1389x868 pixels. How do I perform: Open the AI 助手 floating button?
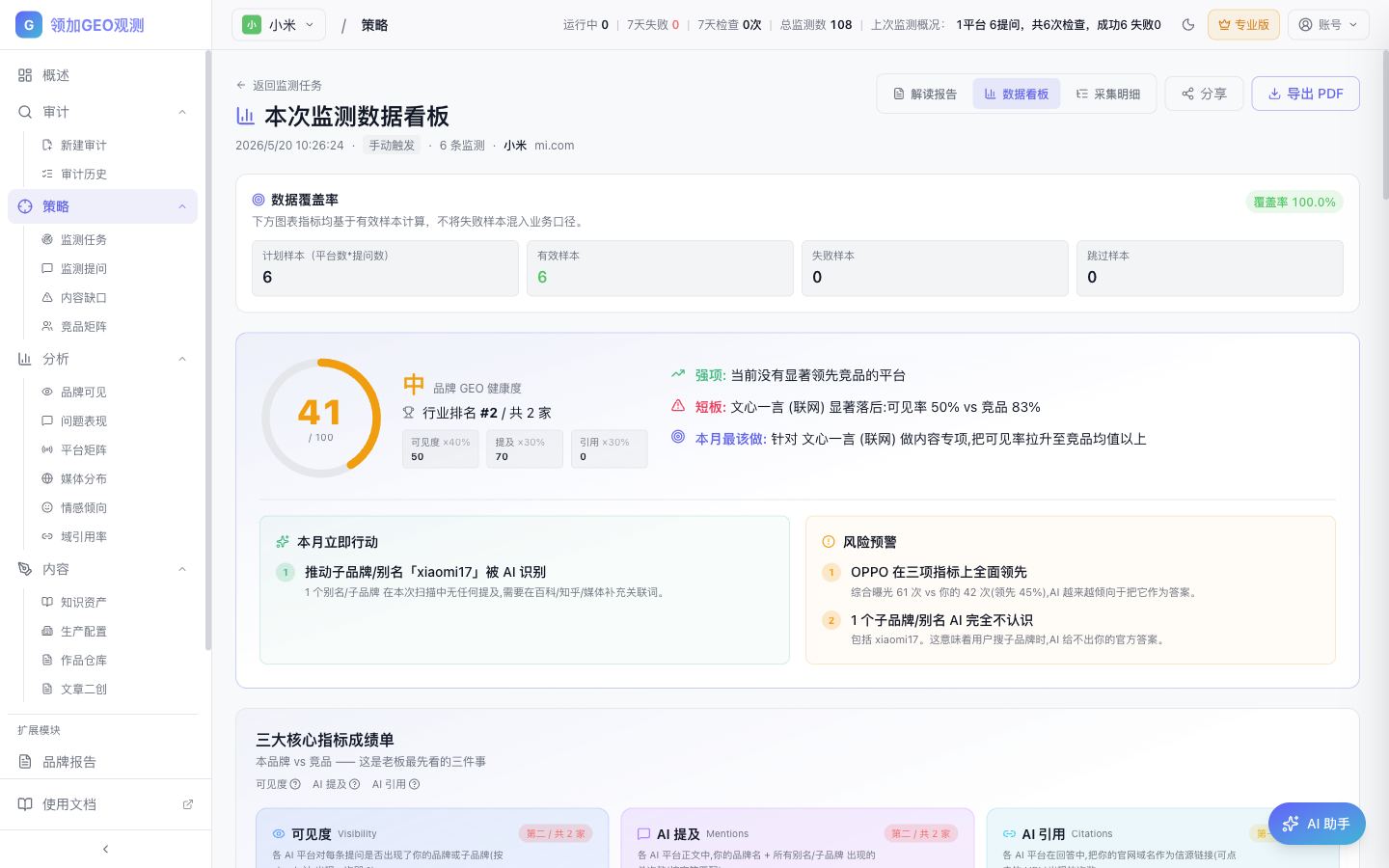pyautogui.click(x=1317, y=824)
